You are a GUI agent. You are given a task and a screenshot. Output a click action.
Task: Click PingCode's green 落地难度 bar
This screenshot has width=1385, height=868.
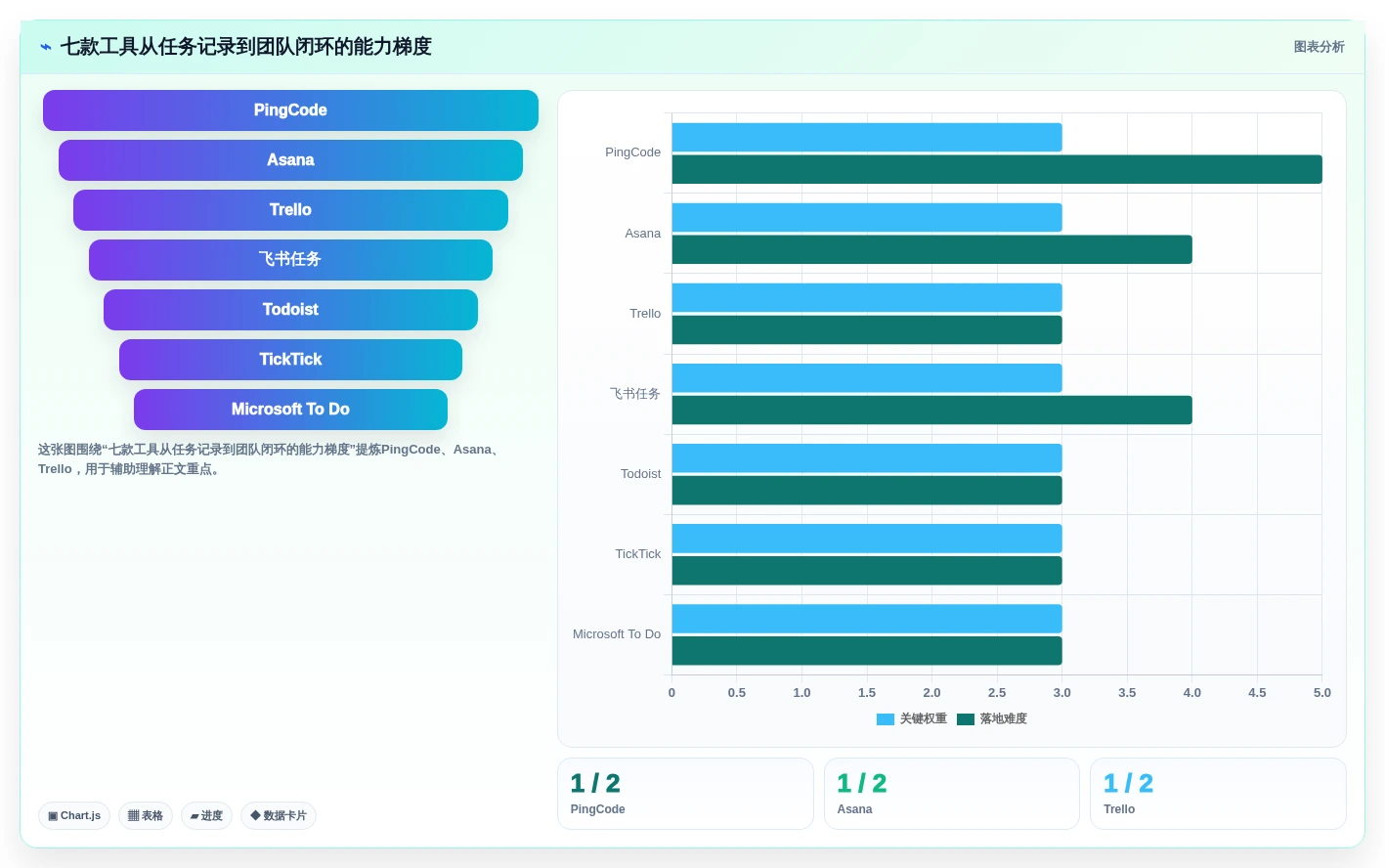(997, 169)
